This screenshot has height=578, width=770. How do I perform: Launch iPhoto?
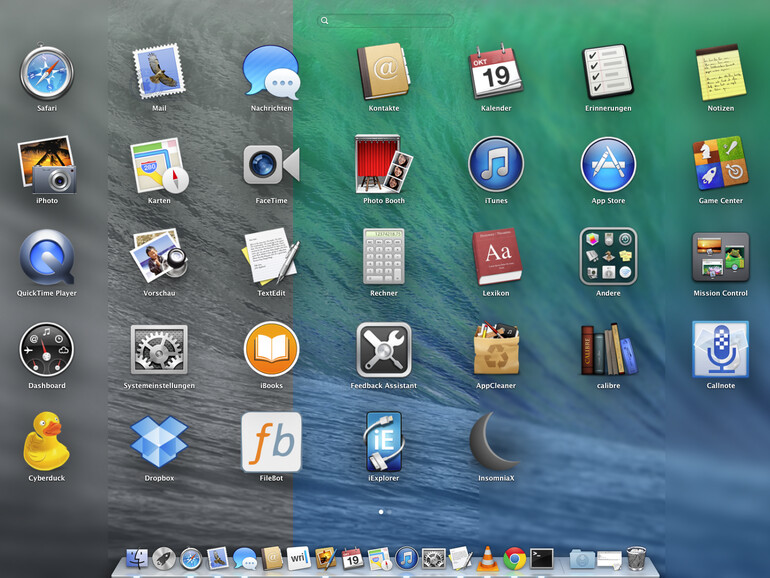point(47,165)
